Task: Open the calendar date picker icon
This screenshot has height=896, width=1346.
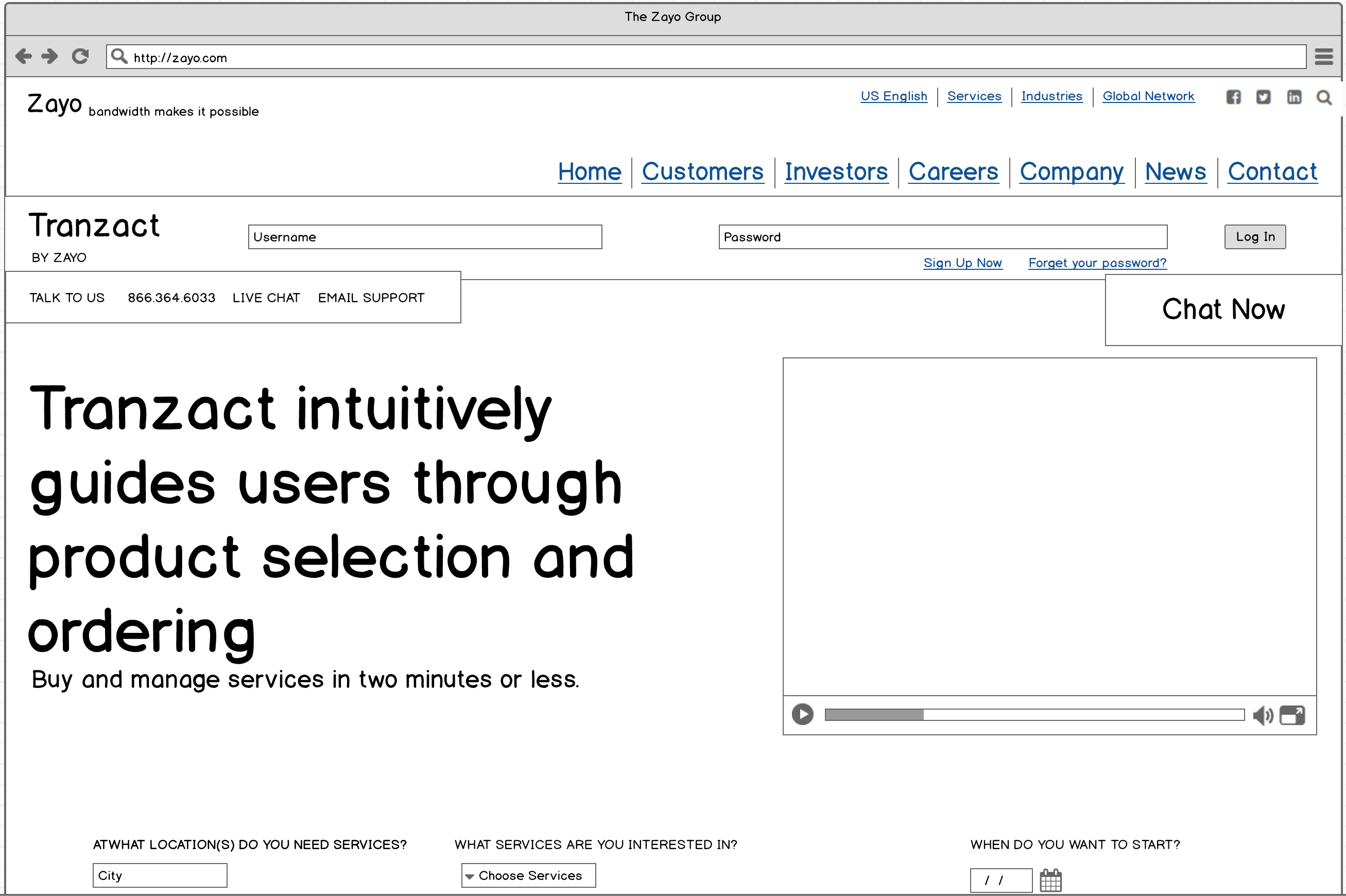Action: 1050,880
